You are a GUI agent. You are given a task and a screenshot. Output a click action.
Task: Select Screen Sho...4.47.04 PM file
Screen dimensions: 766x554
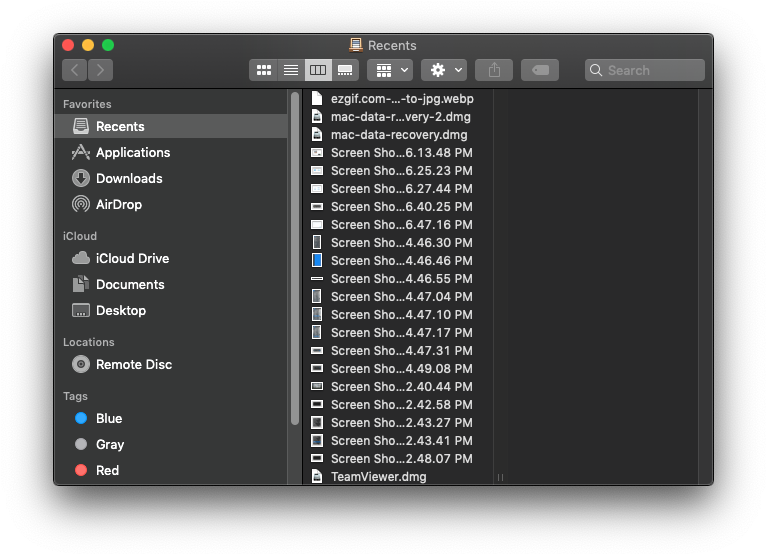tap(398, 297)
